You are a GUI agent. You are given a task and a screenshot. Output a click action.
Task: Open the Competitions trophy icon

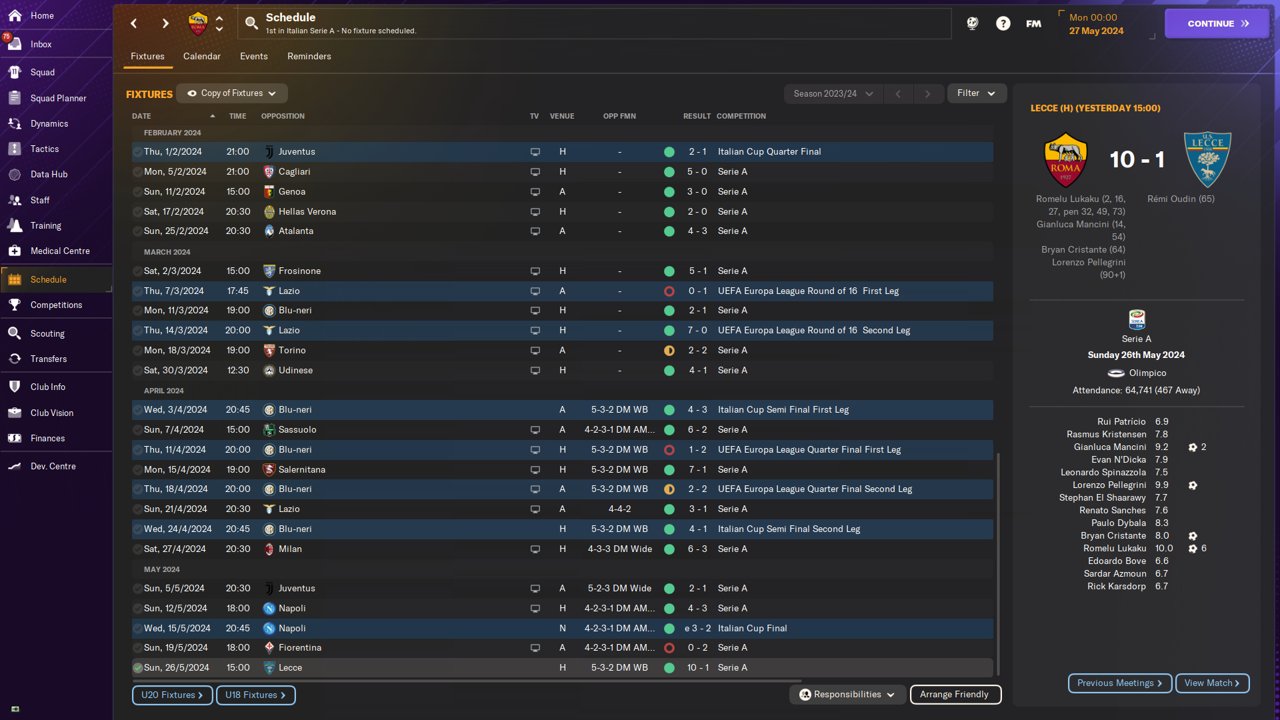click(x=15, y=305)
